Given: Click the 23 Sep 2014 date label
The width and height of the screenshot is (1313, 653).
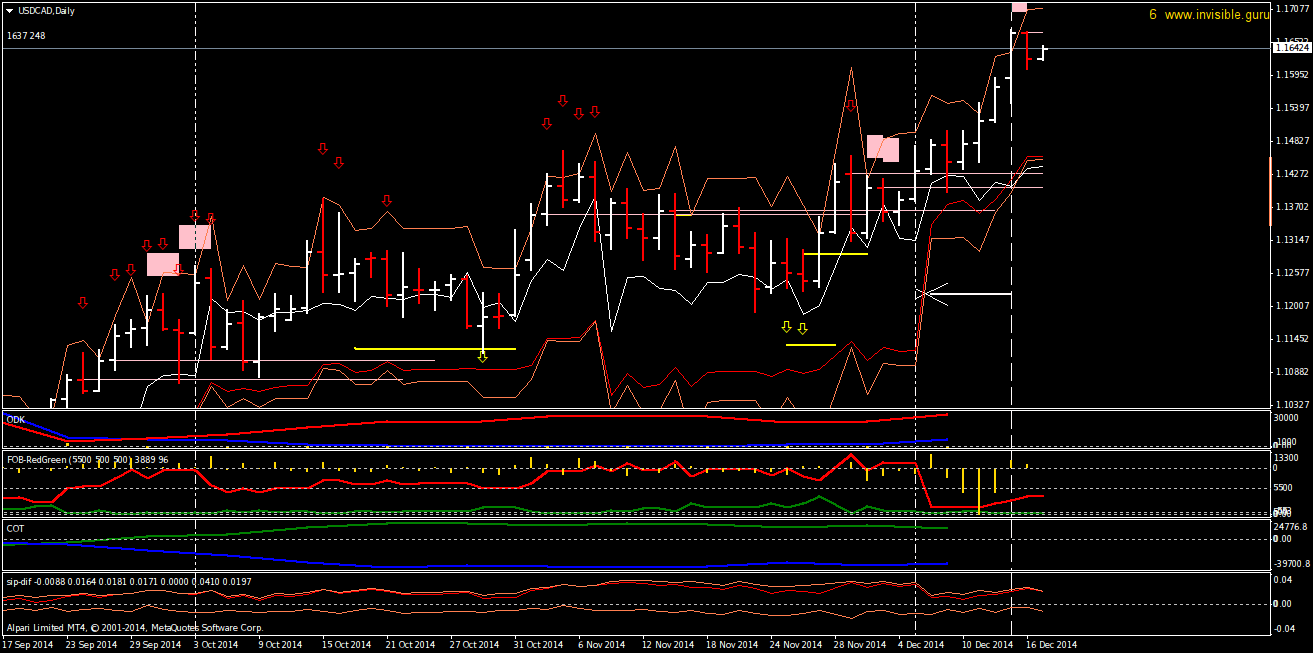Looking at the screenshot, I should tap(91, 645).
